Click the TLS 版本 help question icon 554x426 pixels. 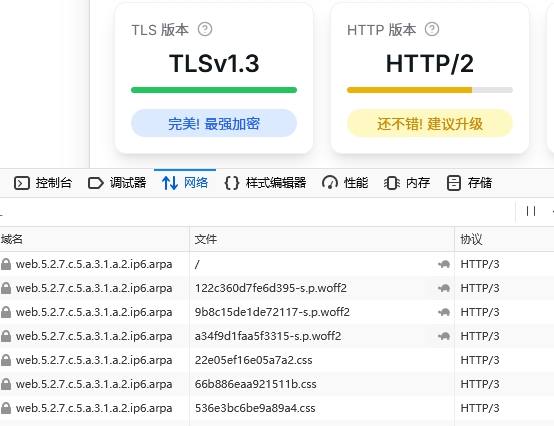point(205,29)
